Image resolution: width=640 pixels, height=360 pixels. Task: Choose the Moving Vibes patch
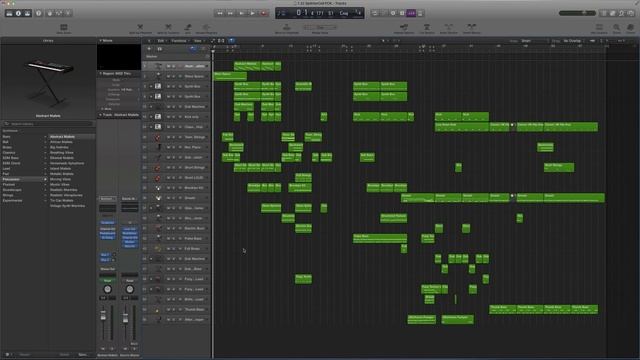coord(60,179)
